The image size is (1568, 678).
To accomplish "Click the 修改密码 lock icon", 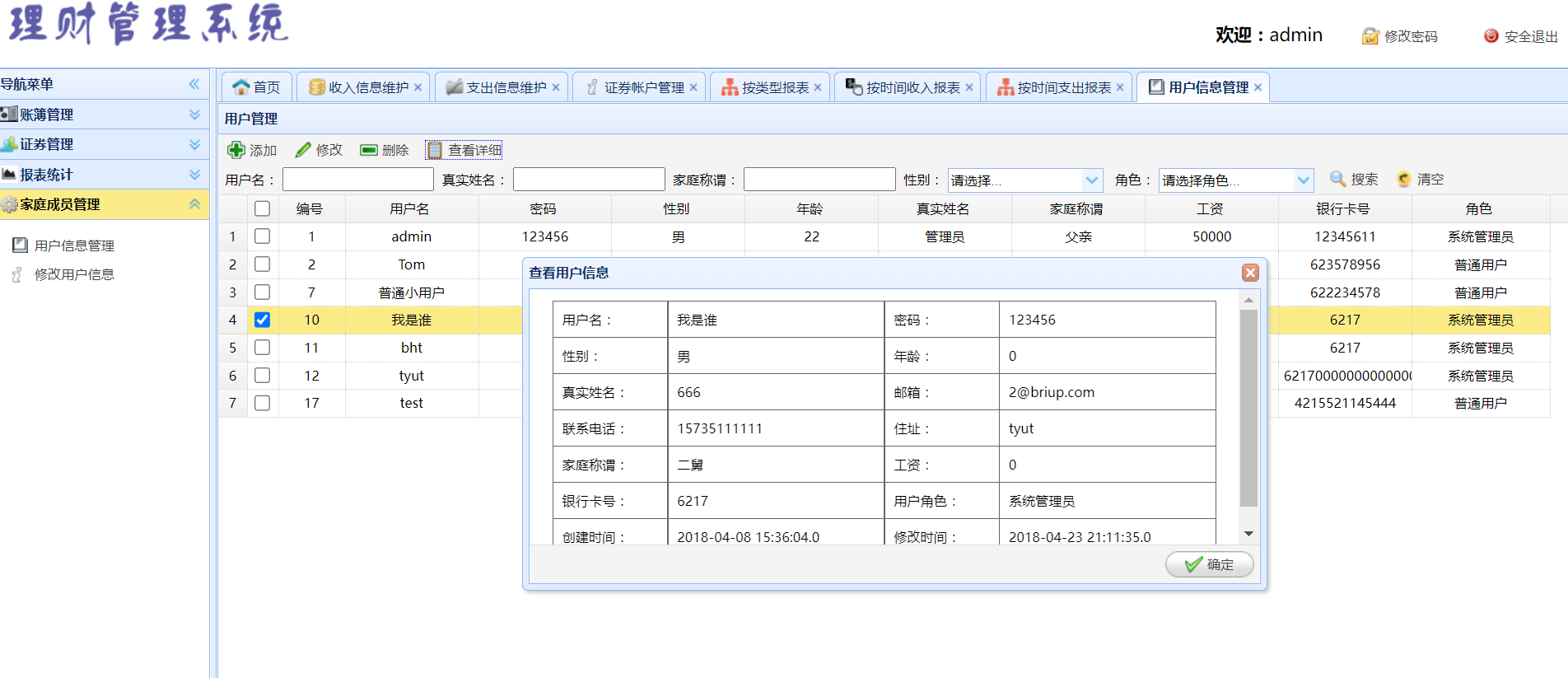I will pos(1370,36).
